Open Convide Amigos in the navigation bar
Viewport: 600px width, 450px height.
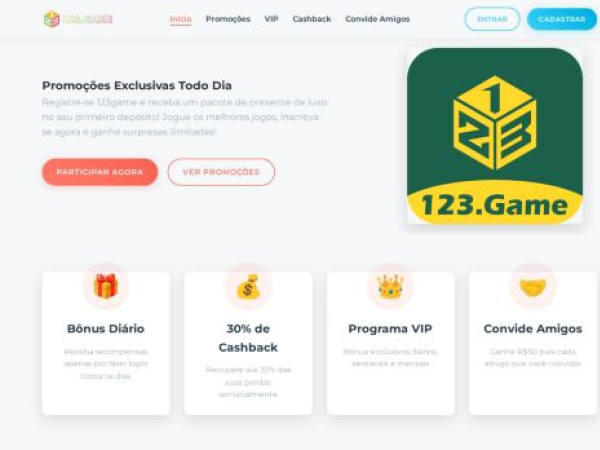point(378,19)
